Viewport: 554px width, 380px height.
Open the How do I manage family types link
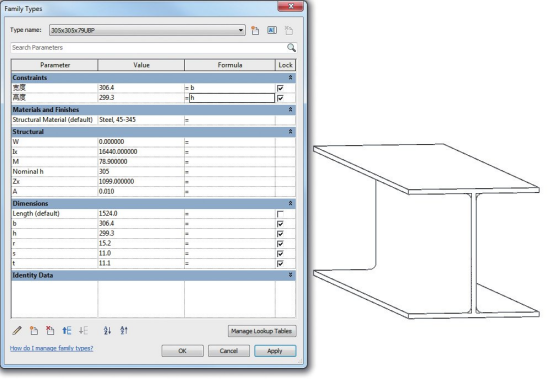pos(52,348)
